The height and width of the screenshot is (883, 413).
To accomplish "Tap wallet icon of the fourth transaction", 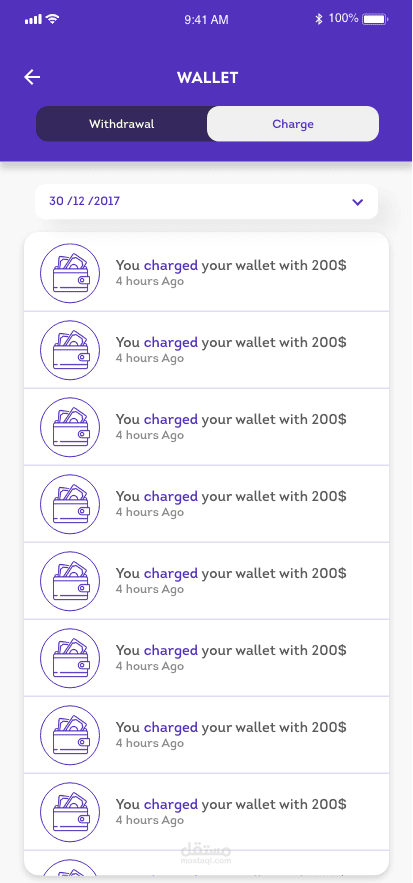I will pyautogui.click(x=70, y=504).
